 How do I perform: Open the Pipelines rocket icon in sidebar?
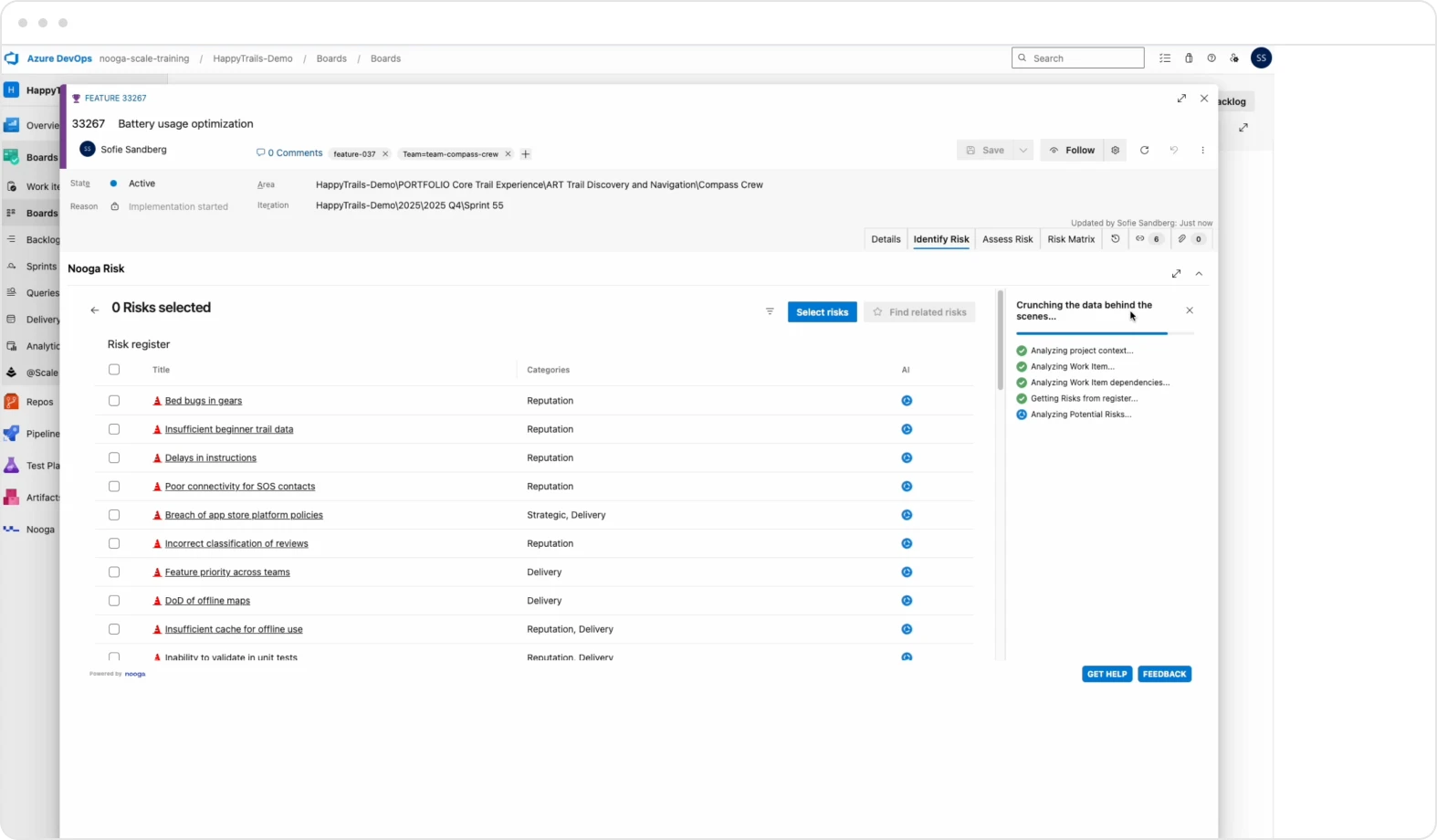(12, 434)
